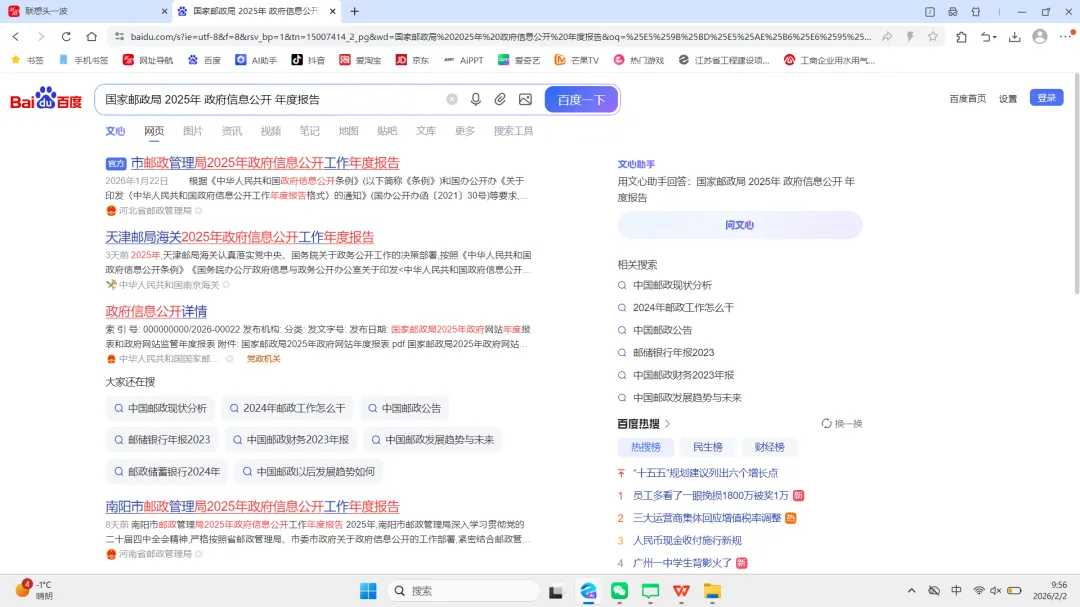1080x607 pixels.
Task: Switch to 文心 tab
Action: [115, 131]
